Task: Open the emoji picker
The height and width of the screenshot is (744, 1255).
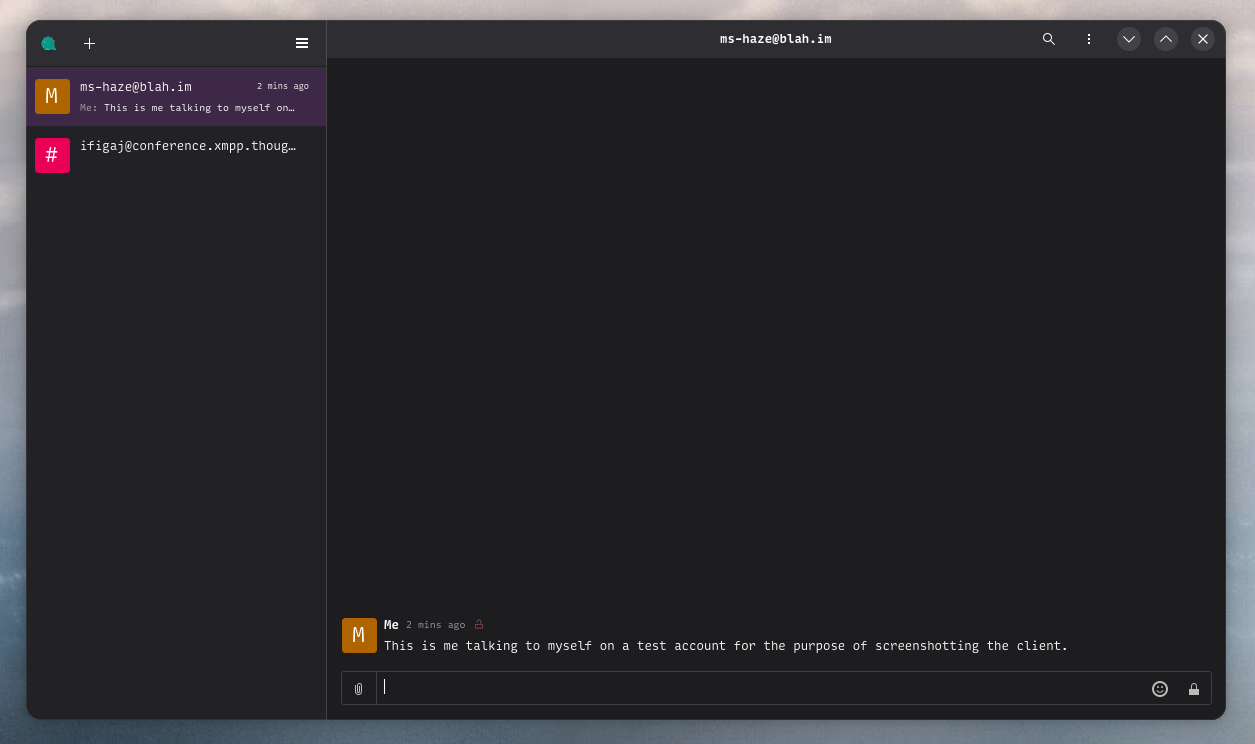Action: click(1159, 688)
